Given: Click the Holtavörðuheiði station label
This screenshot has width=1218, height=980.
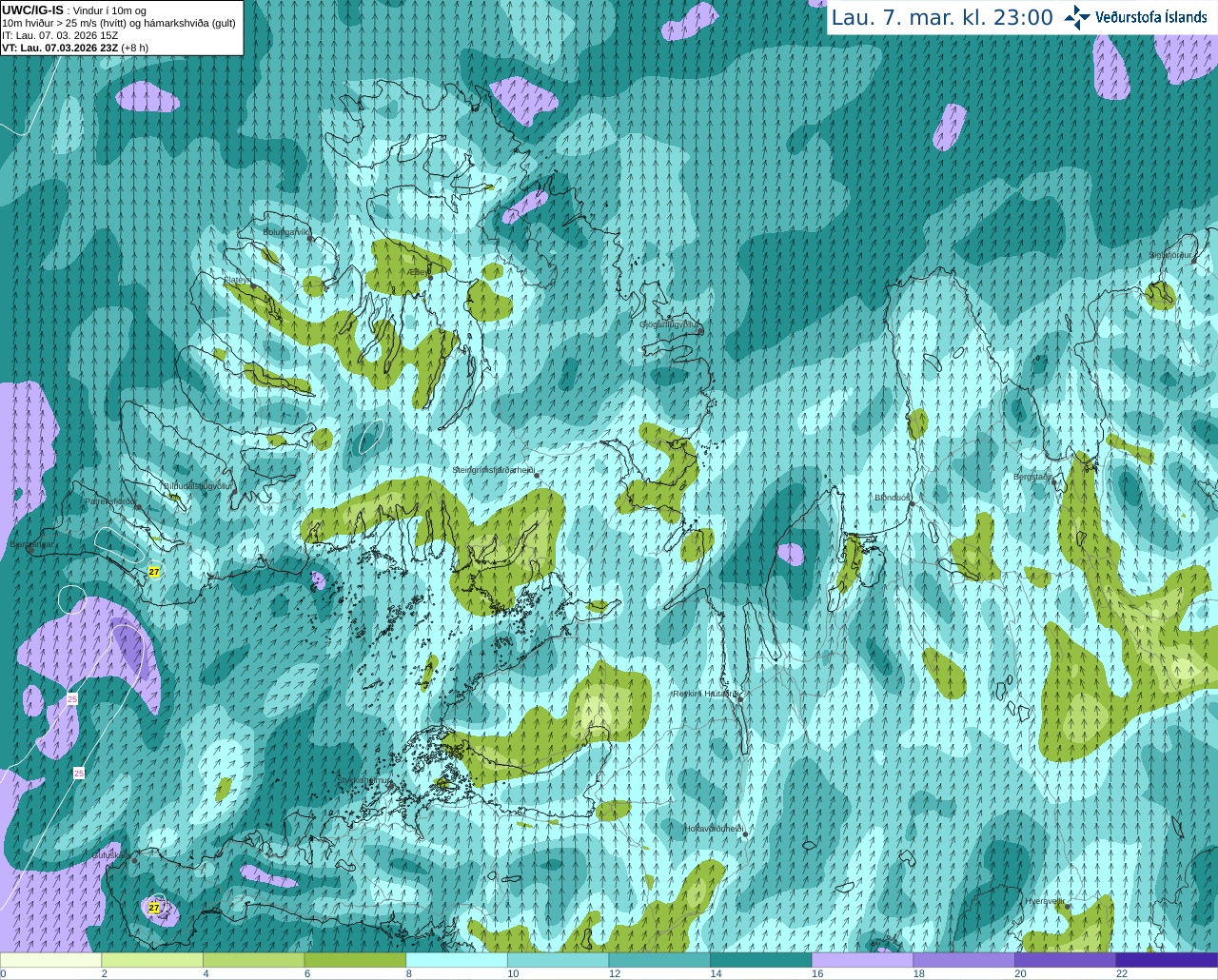Looking at the screenshot, I should [x=713, y=829].
